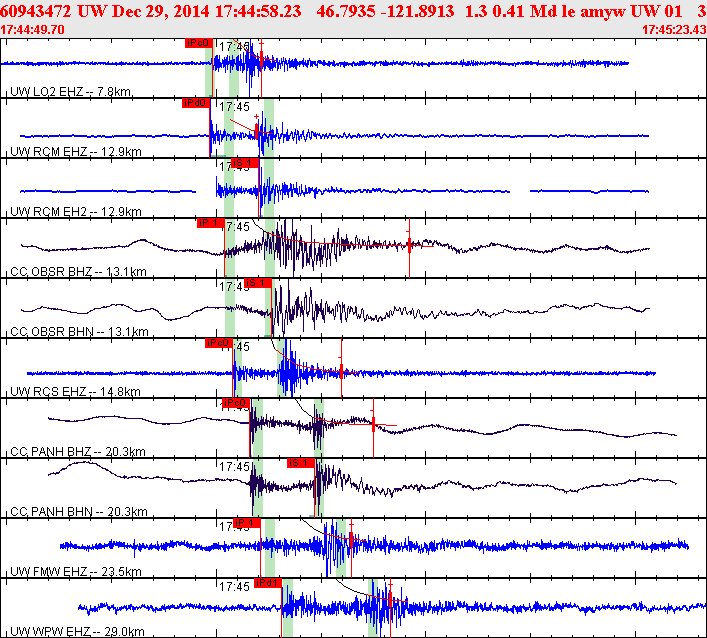
Task: Click the red coda end marker on PANH BHZ
Action: [x=373, y=425]
